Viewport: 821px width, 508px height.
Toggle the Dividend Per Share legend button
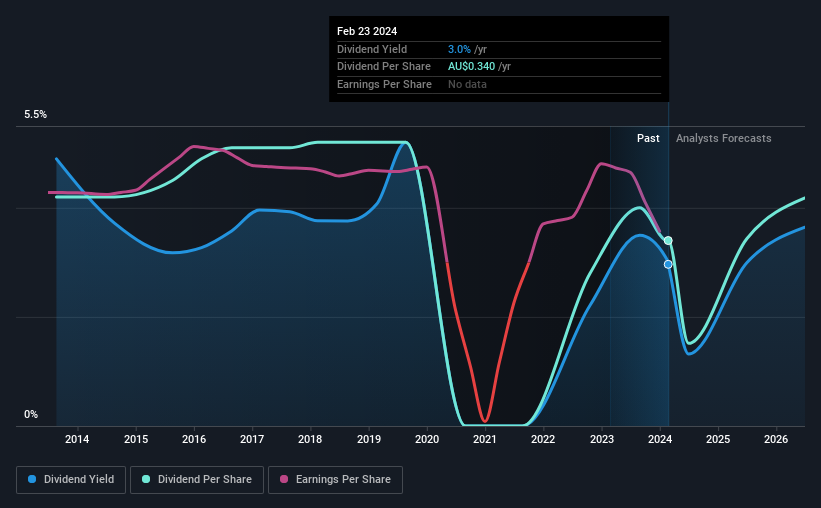coord(197,480)
